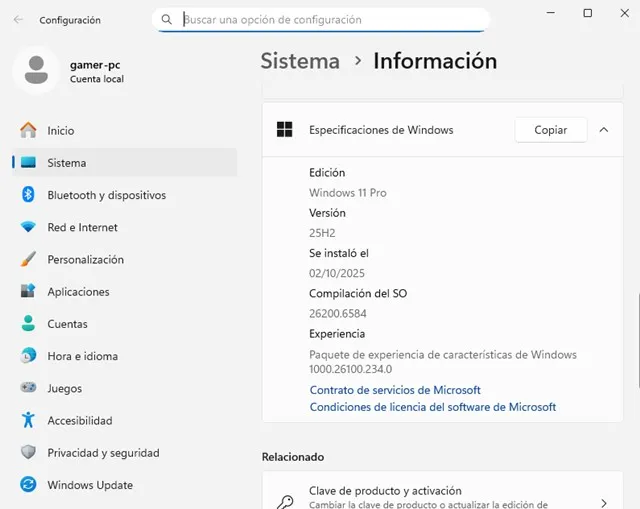Click the back arrow in title bar
Image resolution: width=640 pixels, height=509 pixels.
18,20
